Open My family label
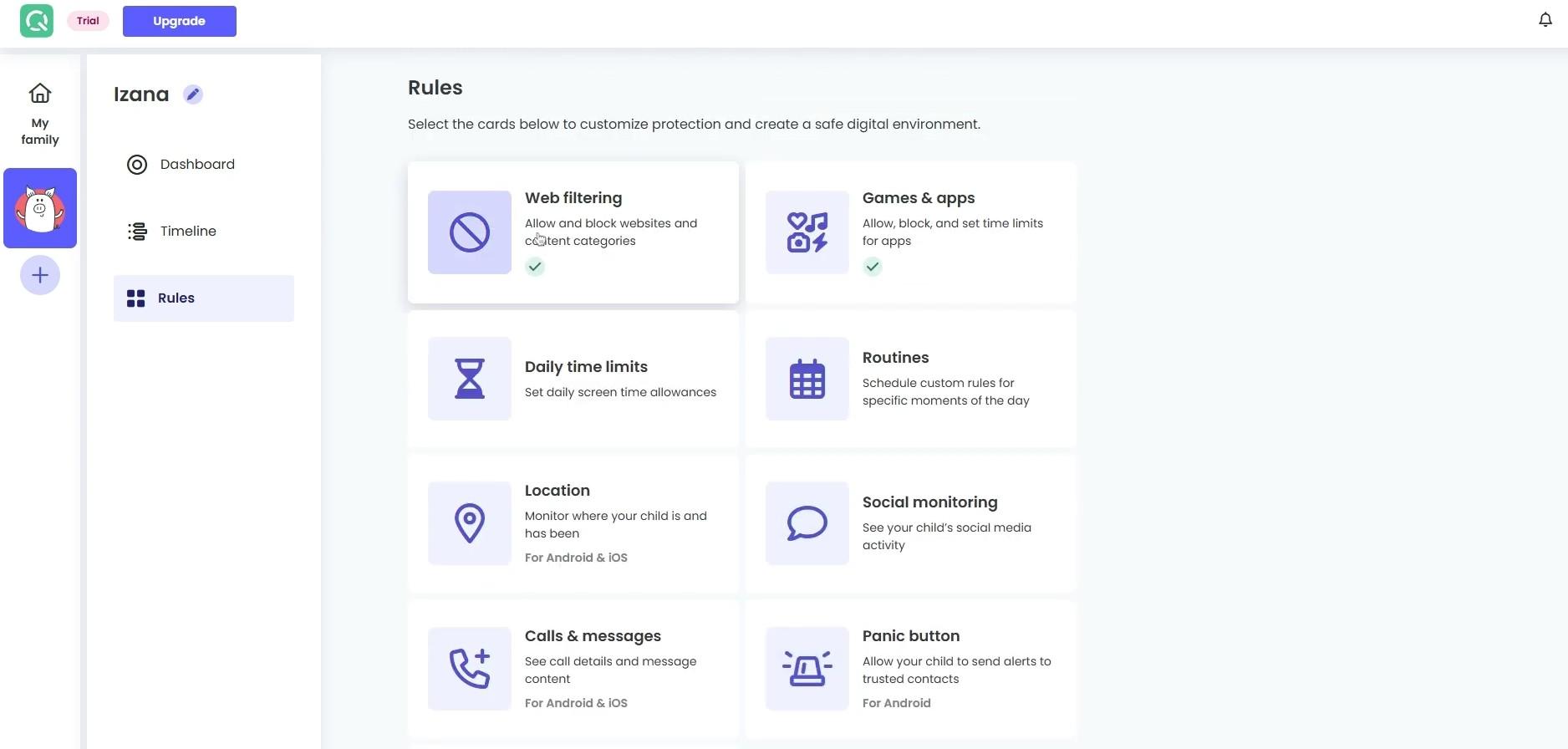Viewport: 1568px width, 749px height. click(40, 131)
